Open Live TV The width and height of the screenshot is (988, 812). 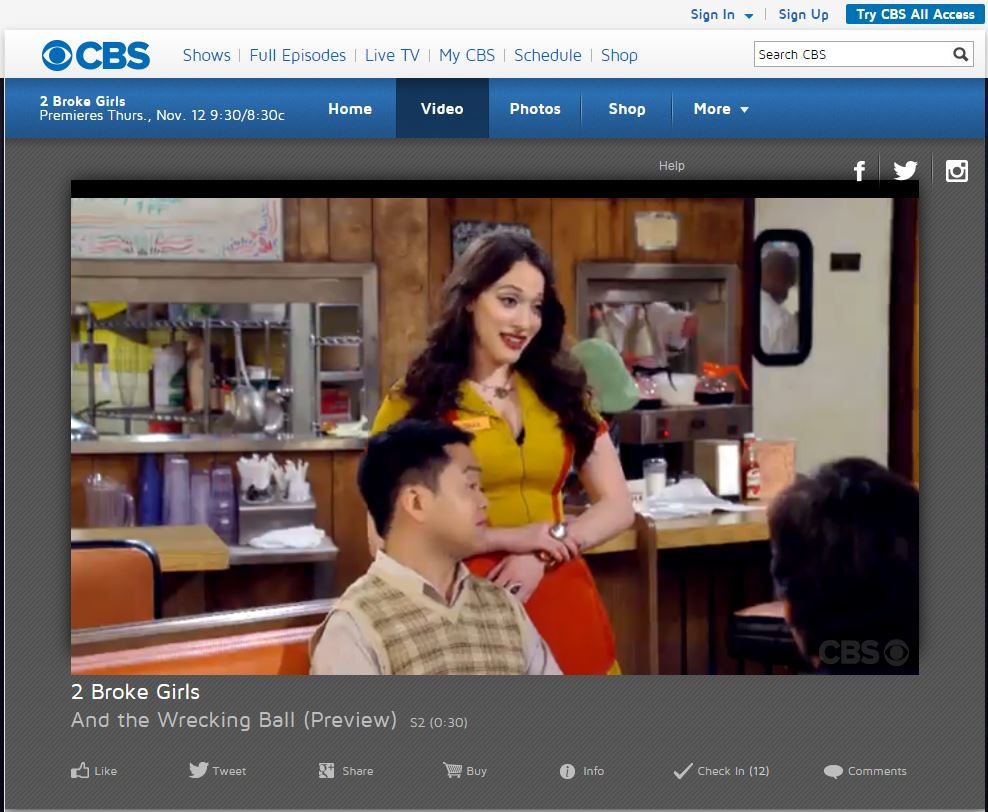tap(392, 55)
